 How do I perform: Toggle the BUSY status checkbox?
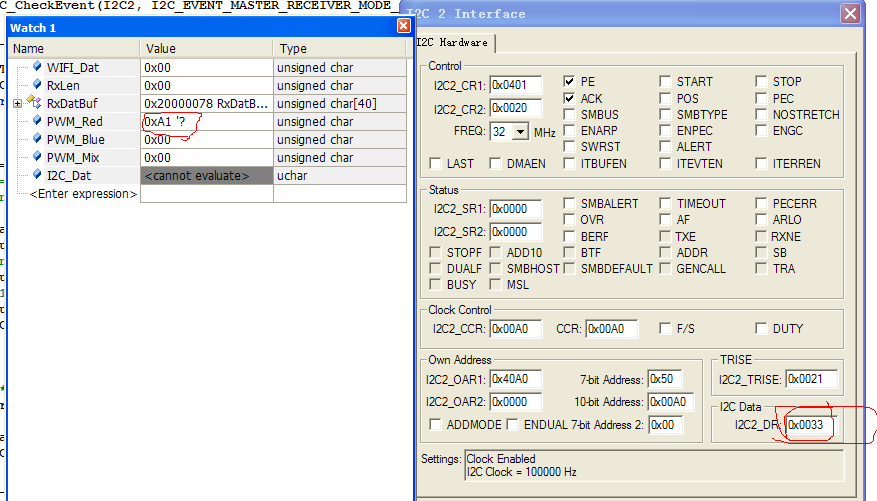pos(435,285)
